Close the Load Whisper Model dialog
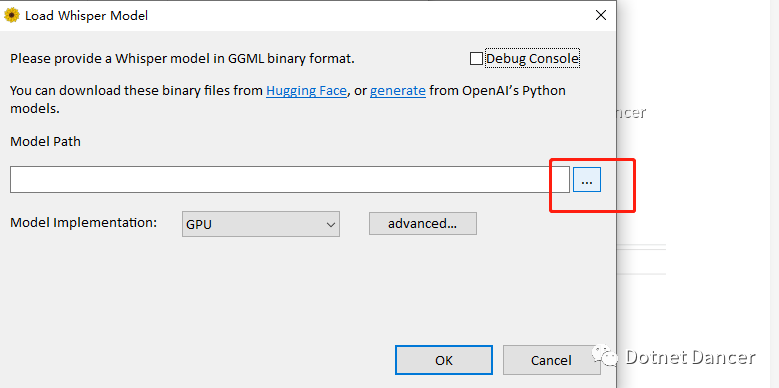Screen dimensions: 779x388 [x=601, y=15]
